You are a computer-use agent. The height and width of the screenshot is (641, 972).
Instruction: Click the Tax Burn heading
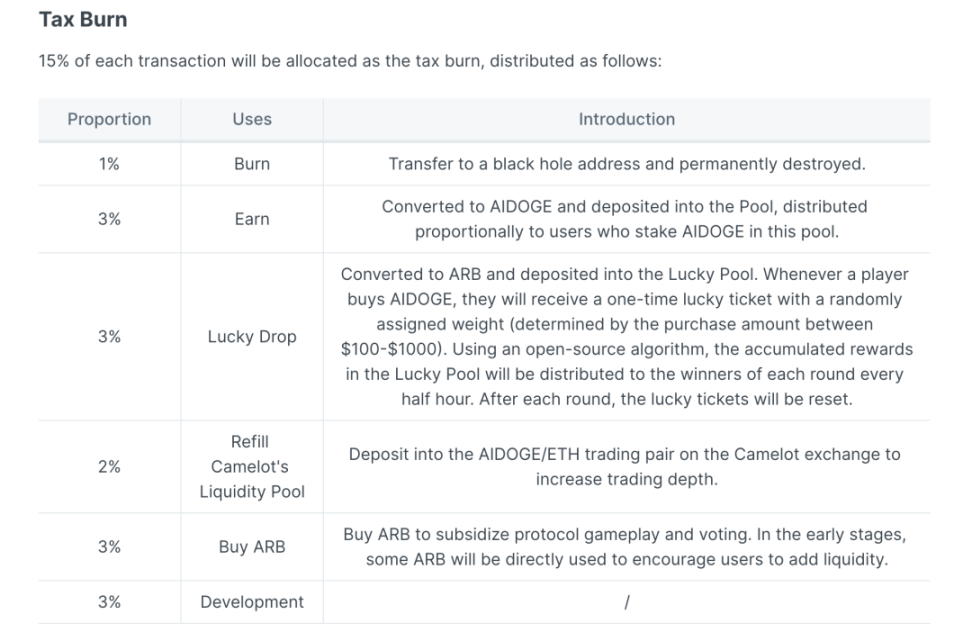[83, 20]
